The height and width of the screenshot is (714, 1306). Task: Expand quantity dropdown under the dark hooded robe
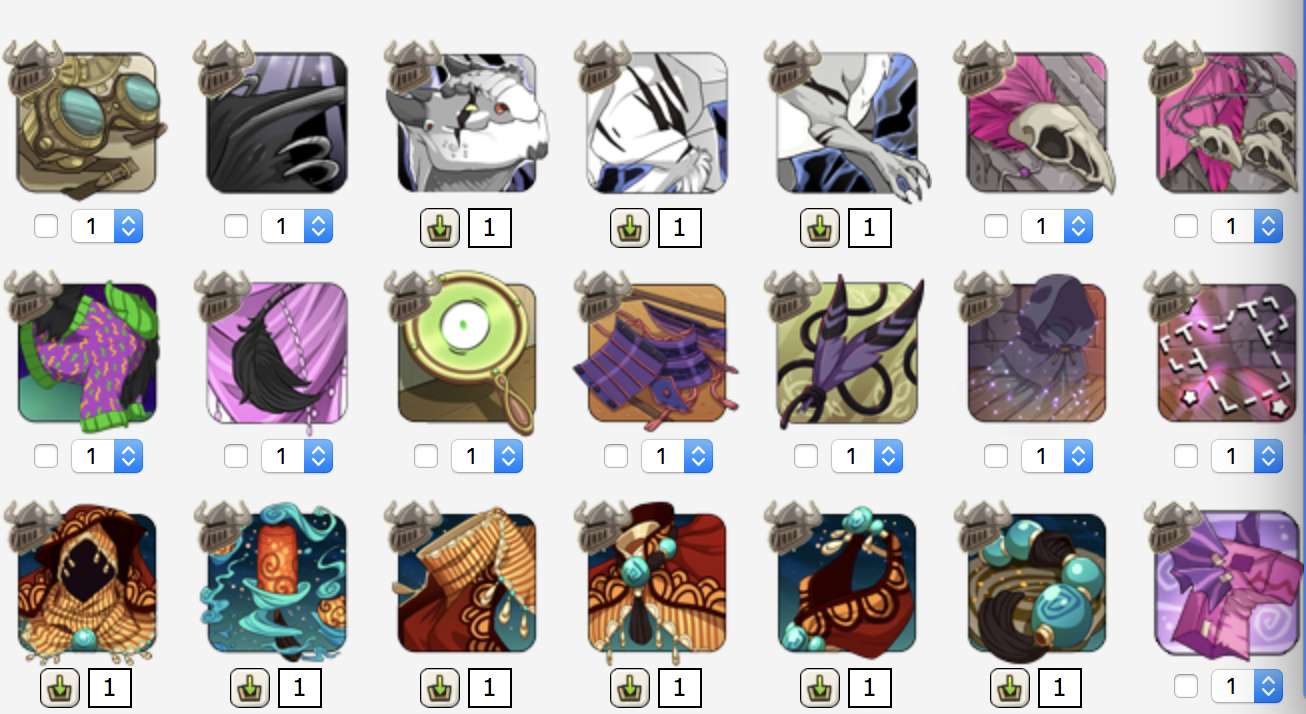[x=1057, y=457]
